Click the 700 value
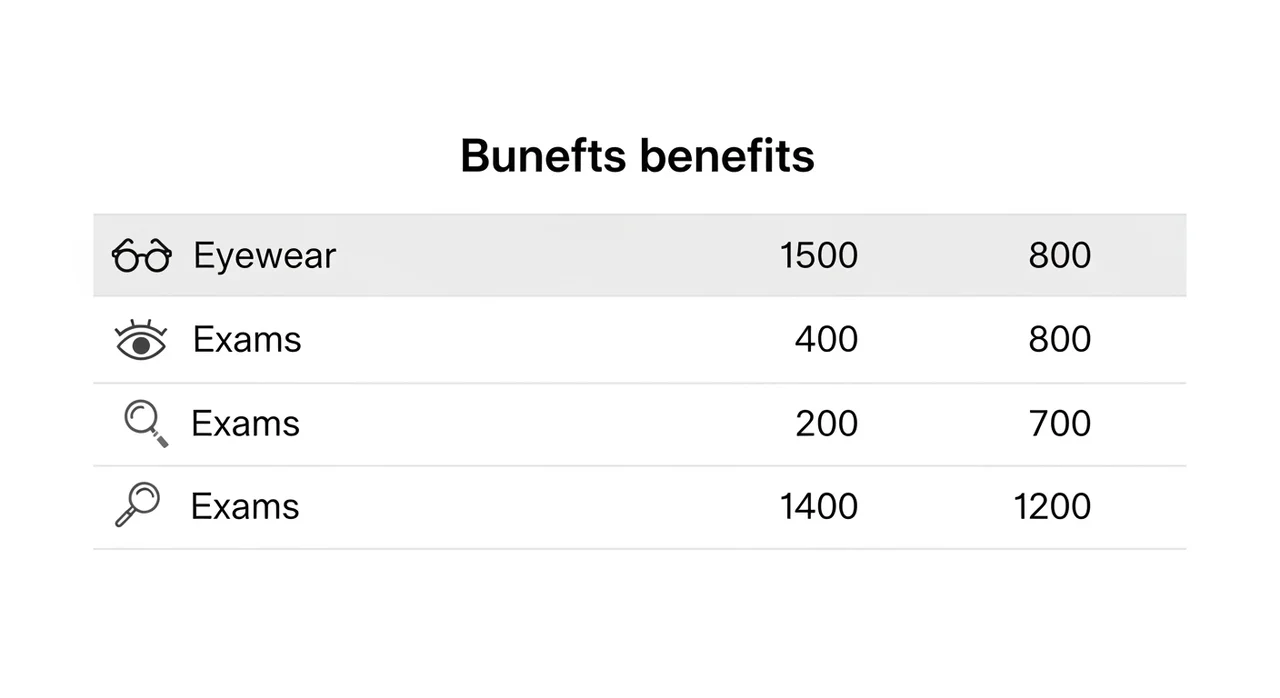The image size is (1280, 698). click(x=1059, y=424)
